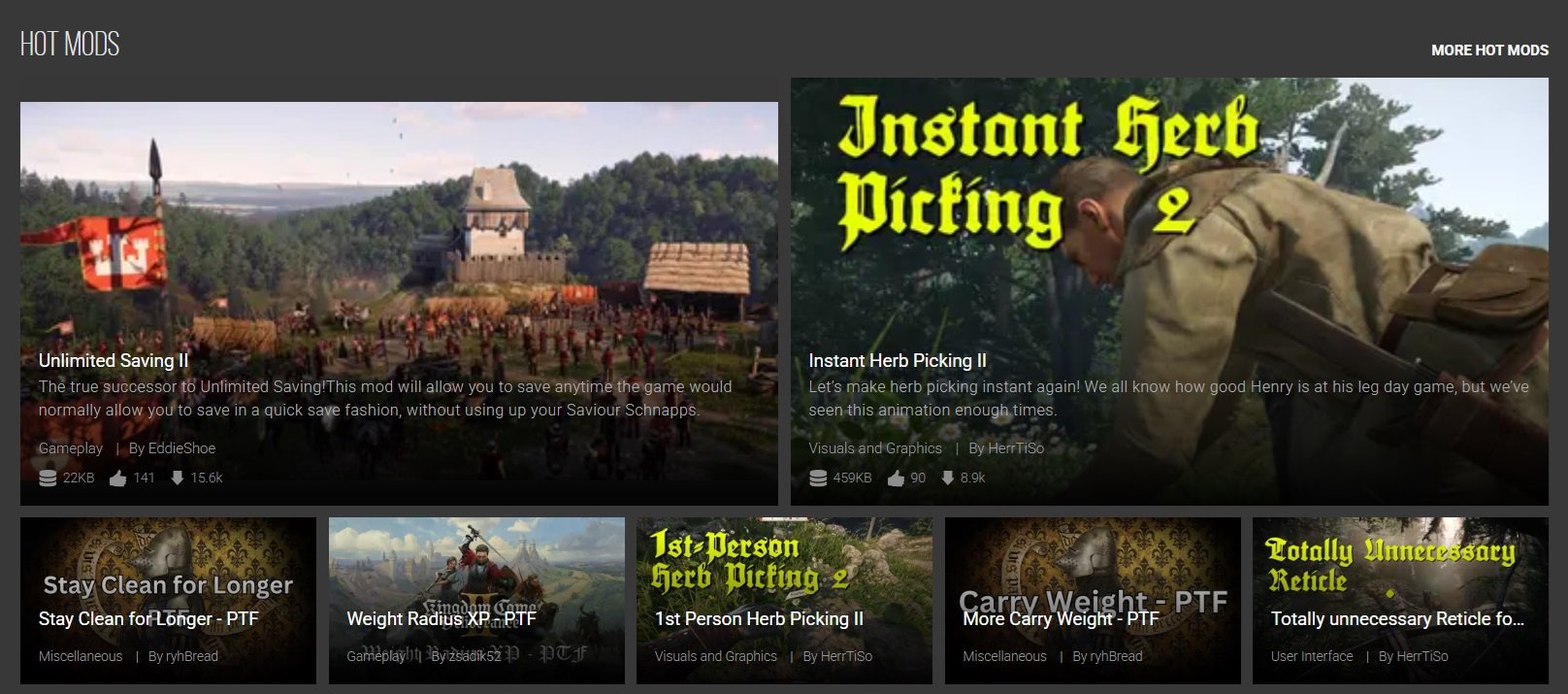This screenshot has height=694, width=1568.
Task: Open the 1st Person Herb Picking II tile
Action: [x=759, y=618]
